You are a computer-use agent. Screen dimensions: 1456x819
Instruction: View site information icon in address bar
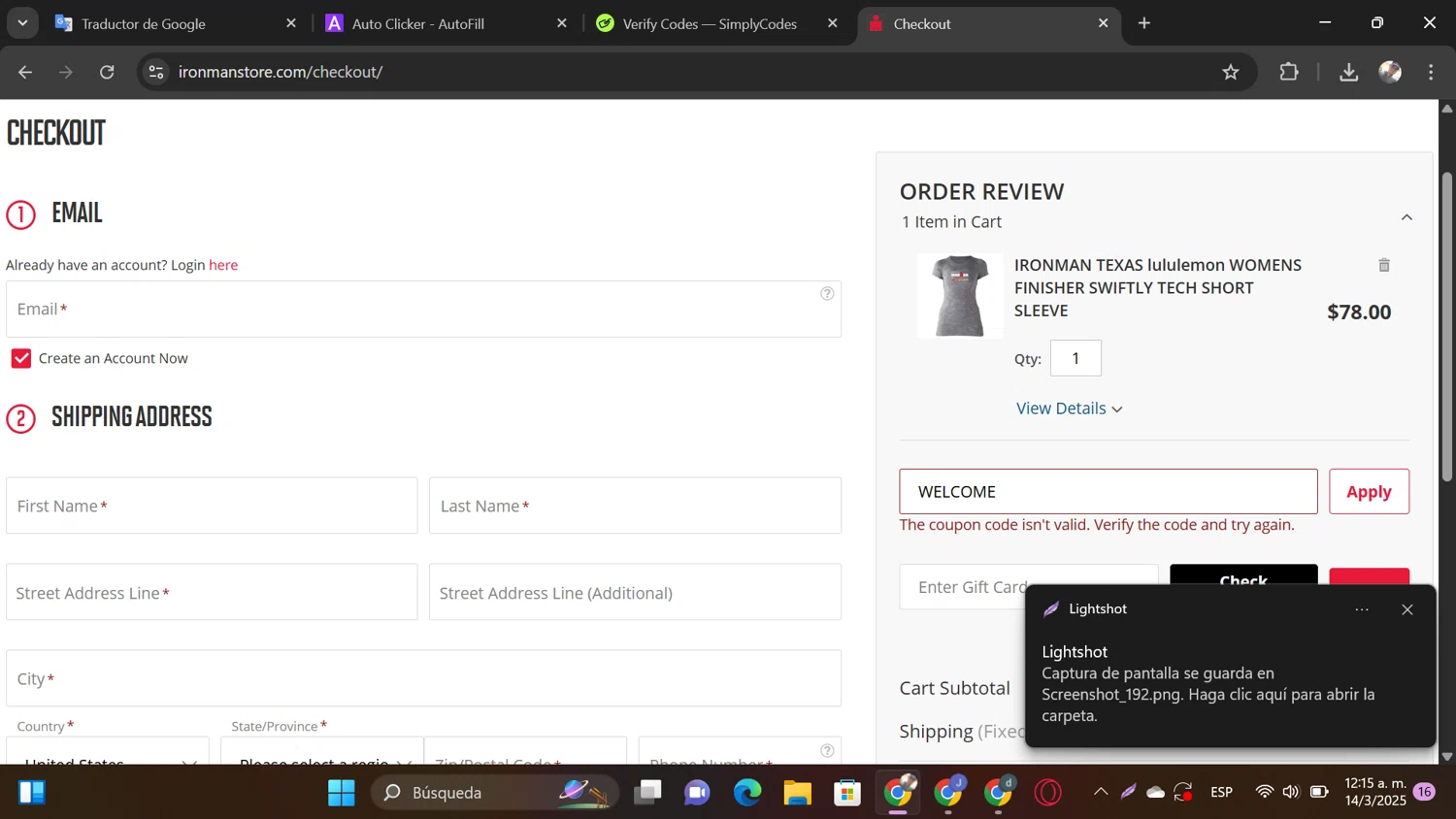pos(156,72)
